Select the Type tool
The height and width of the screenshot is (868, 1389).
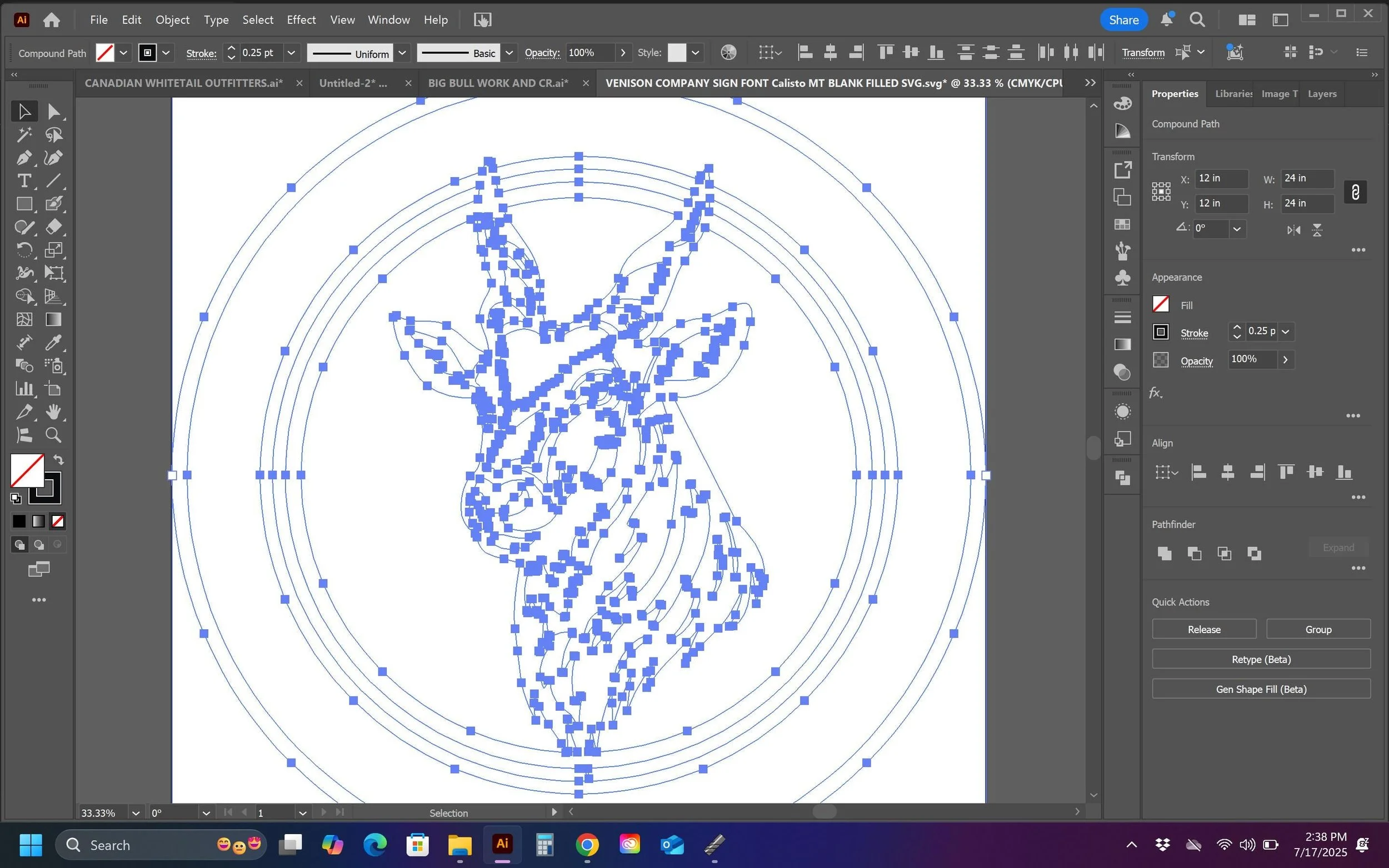pyautogui.click(x=23, y=181)
